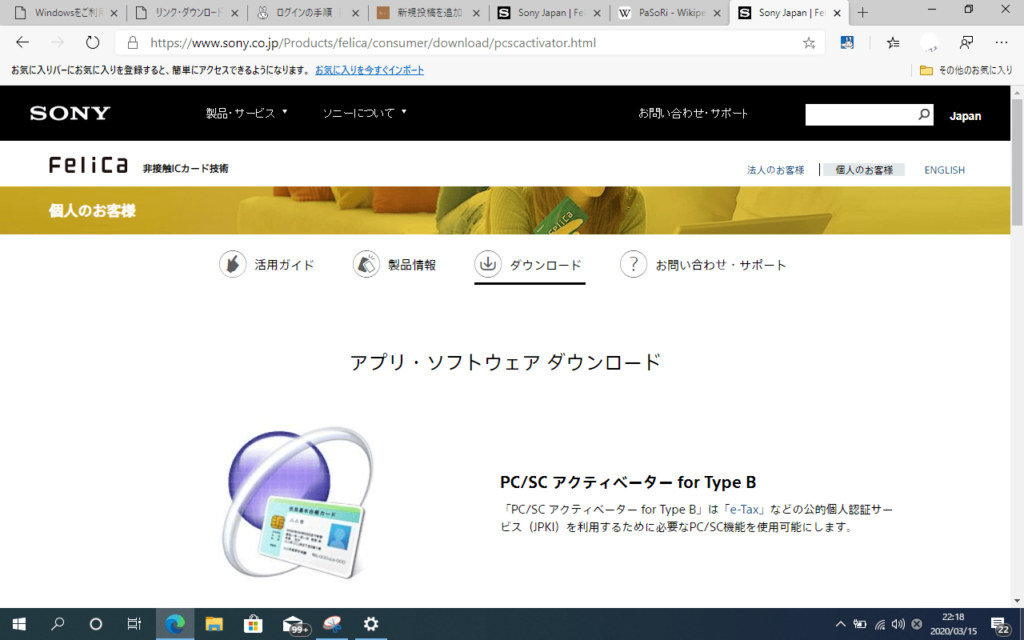The height and width of the screenshot is (640, 1024).
Task: Click the pinned paint-like app on taskbar
Action: 332,624
